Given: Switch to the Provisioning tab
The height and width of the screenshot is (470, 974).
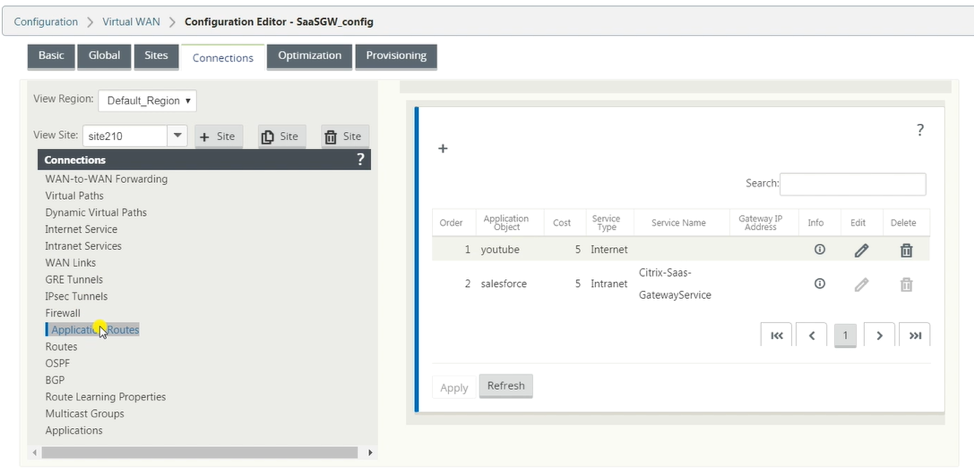Looking at the screenshot, I should (396, 56).
